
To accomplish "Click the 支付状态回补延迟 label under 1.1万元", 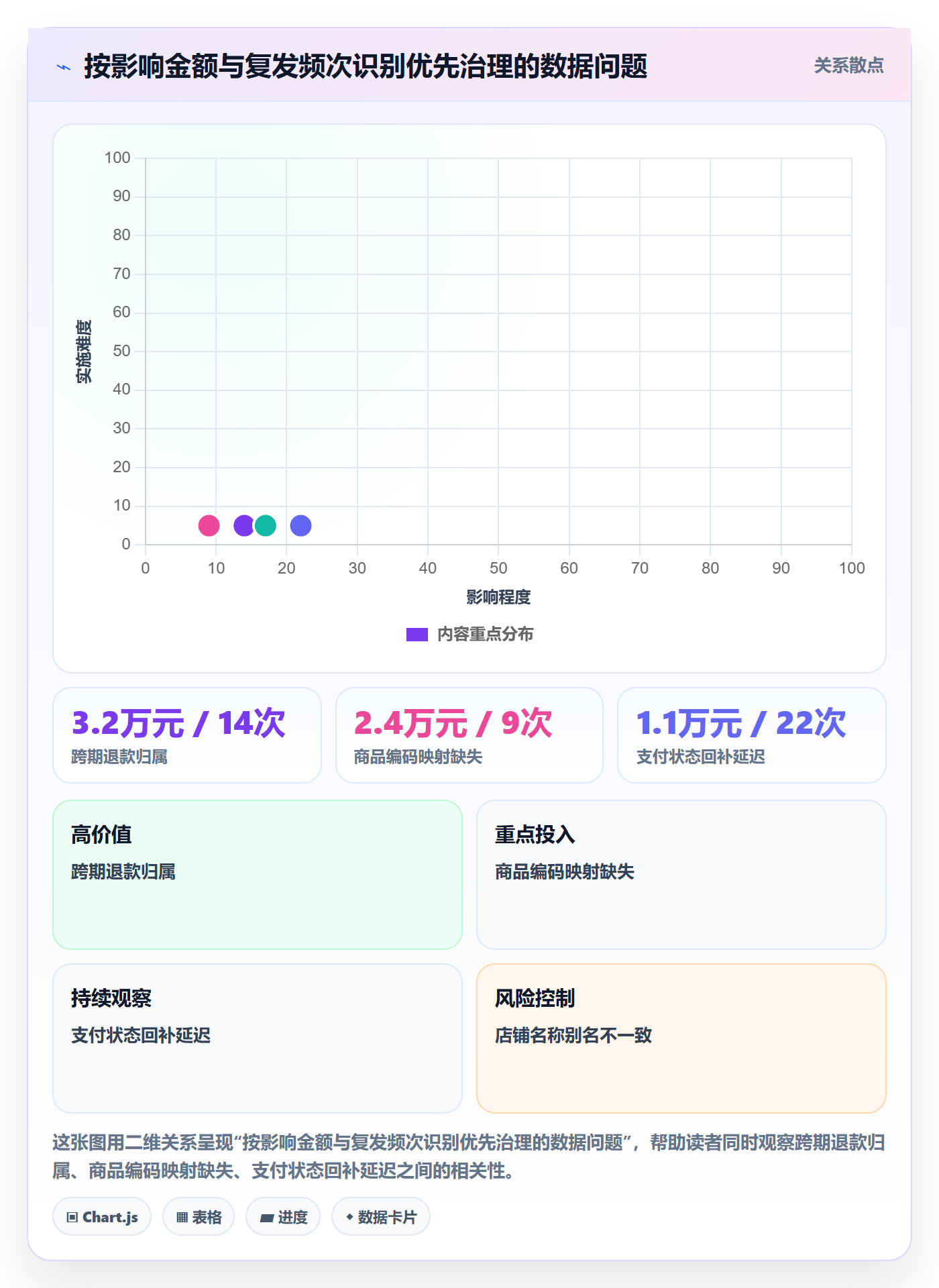I will click(x=701, y=757).
